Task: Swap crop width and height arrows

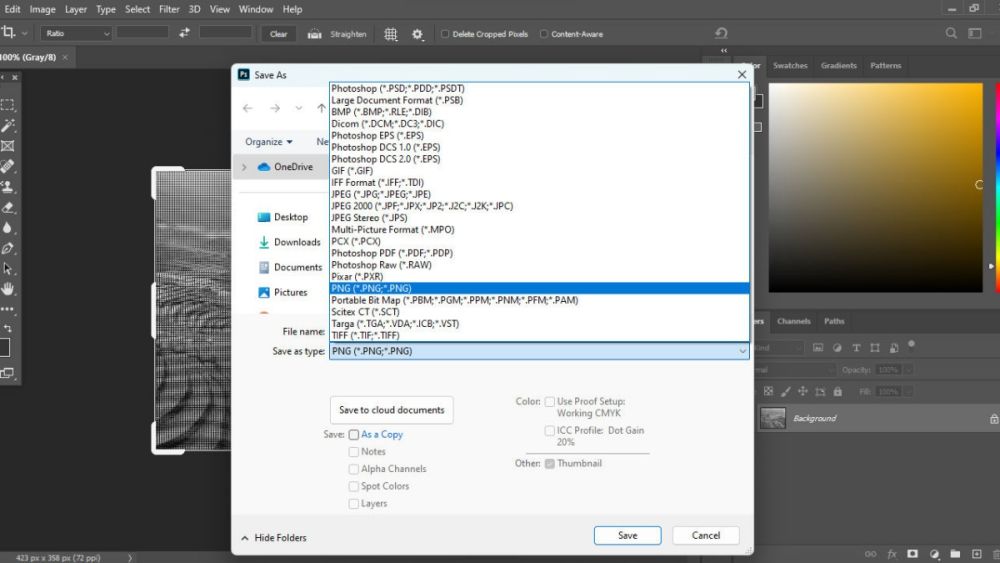Action: click(184, 33)
